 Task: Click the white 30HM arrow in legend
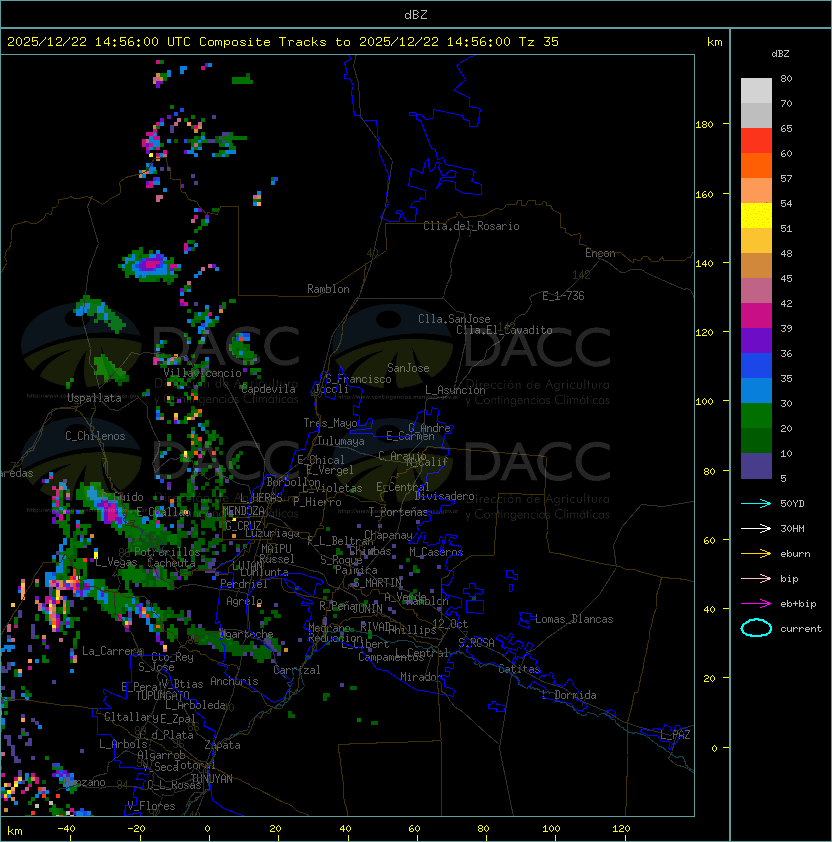coord(756,529)
